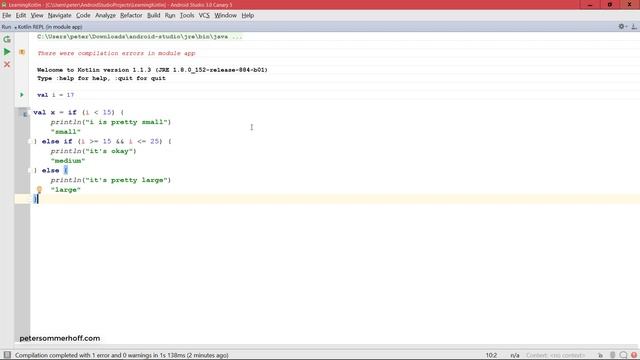The height and width of the screenshot is (360, 640).
Task: Click the red error indicator in status bar
Action: point(634,356)
